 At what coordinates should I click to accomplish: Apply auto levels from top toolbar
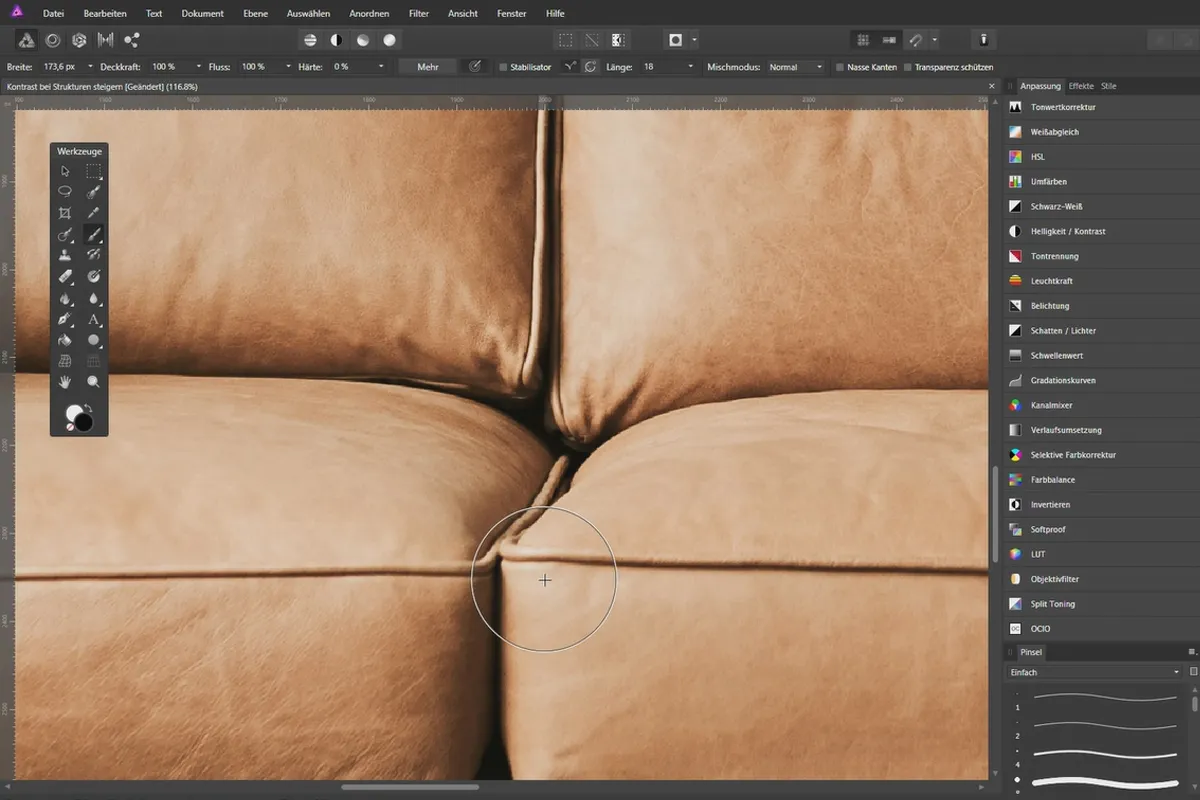(310, 40)
